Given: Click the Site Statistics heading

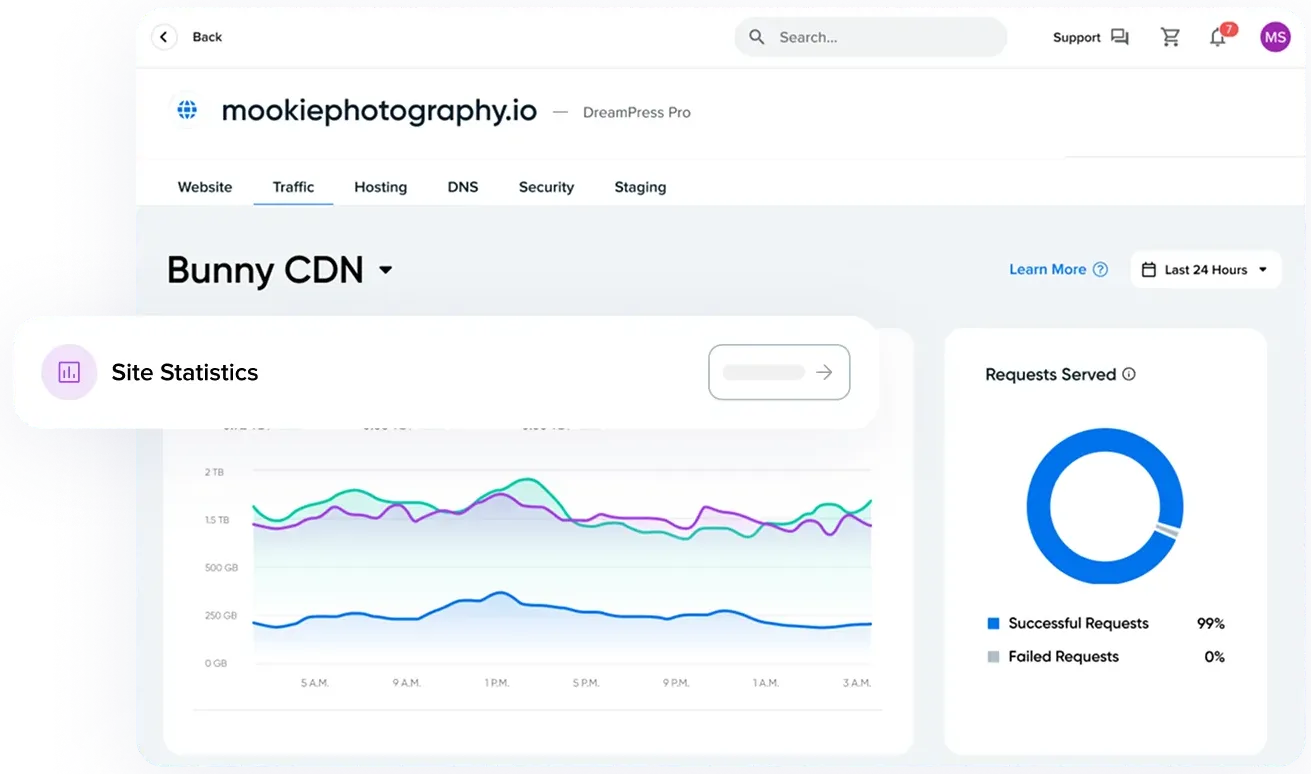Looking at the screenshot, I should click(185, 373).
